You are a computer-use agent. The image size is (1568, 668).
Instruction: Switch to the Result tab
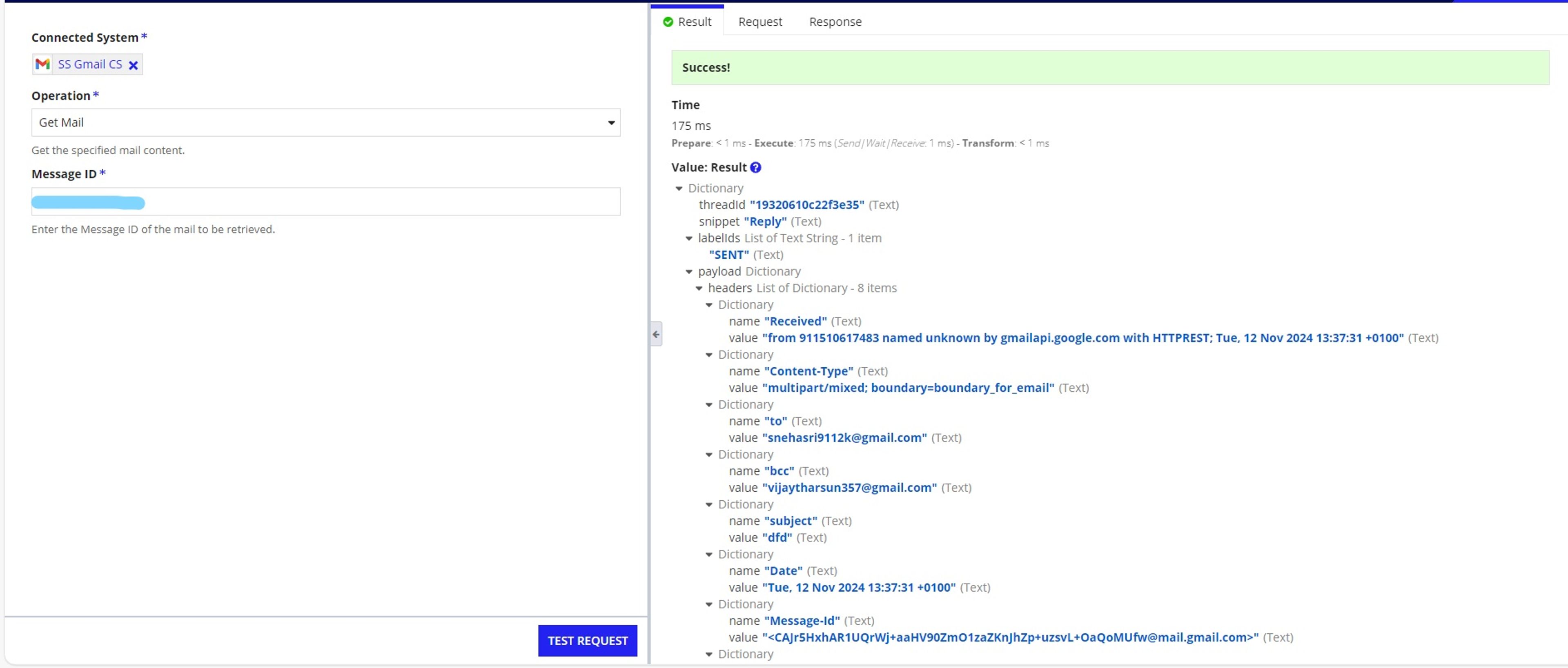(x=687, y=21)
